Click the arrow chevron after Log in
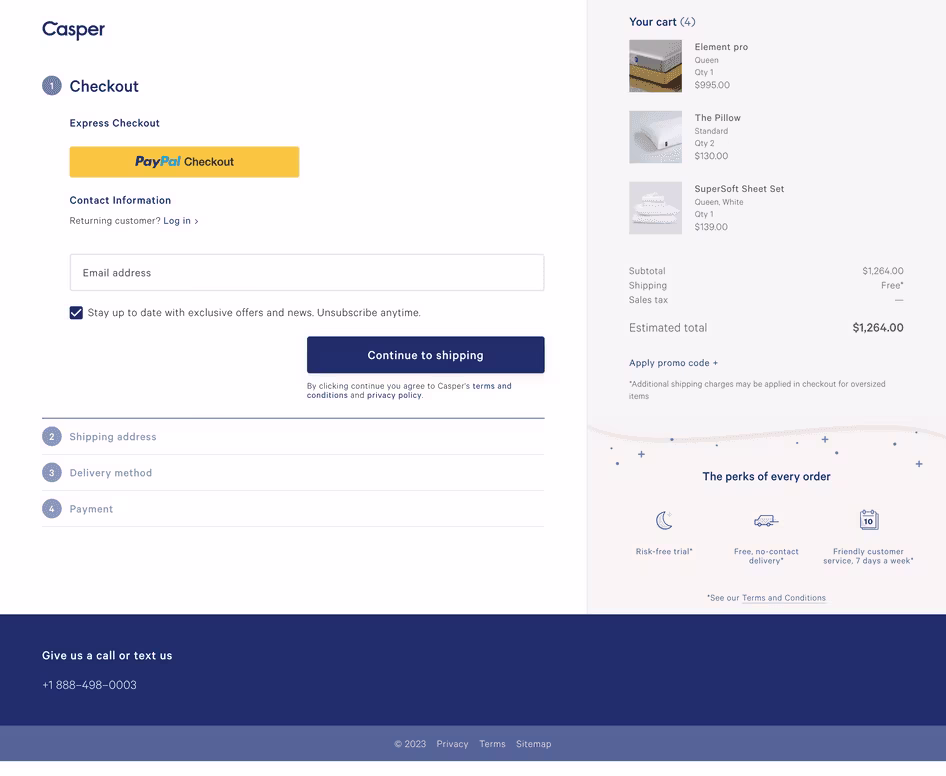The image size is (946, 776). (196, 221)
